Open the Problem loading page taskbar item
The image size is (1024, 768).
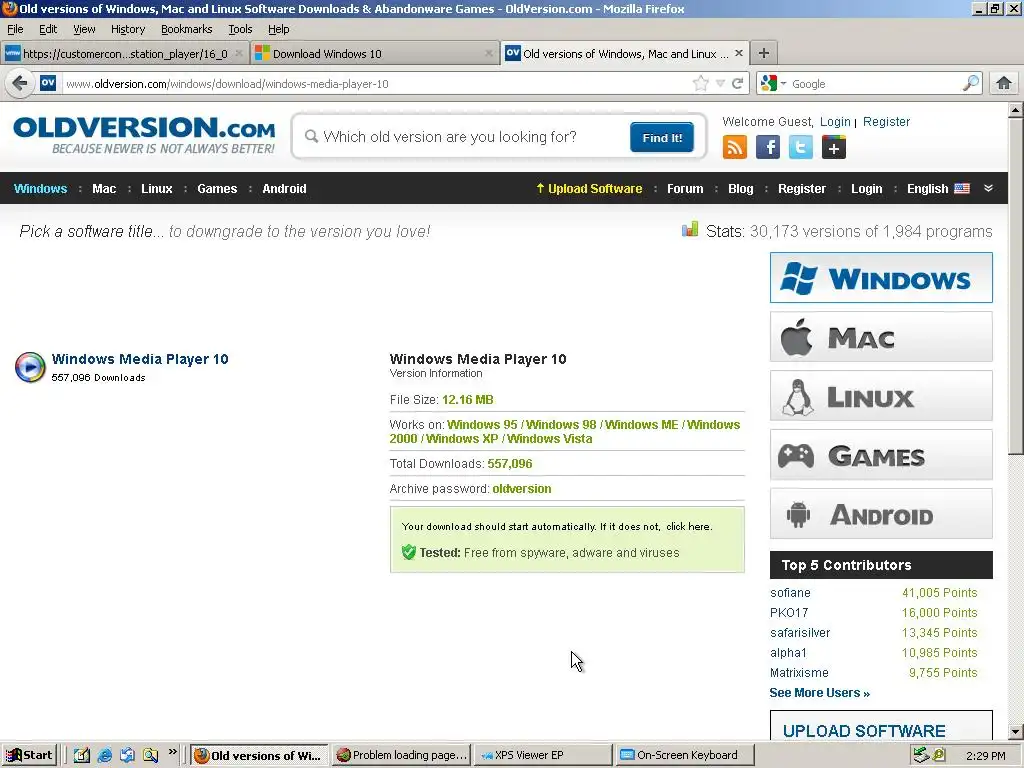pos(401,755)
